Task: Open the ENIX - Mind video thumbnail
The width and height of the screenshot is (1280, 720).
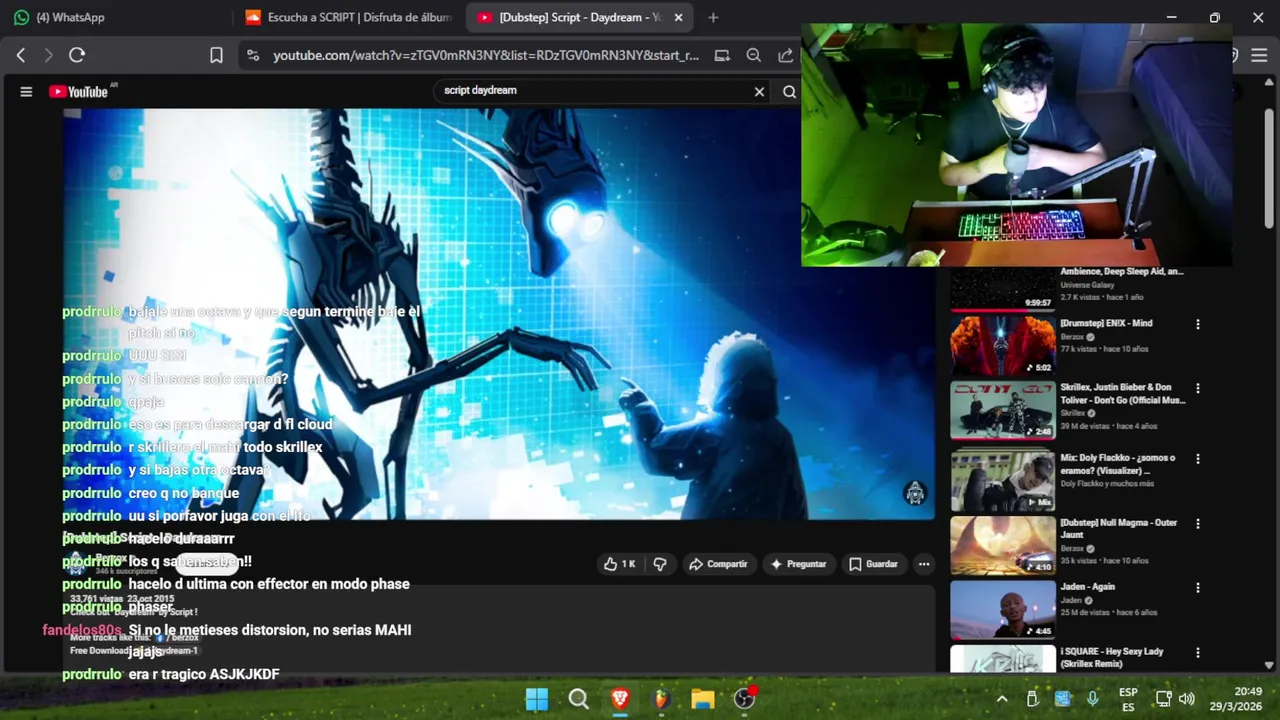Action: coord(1002,346)
